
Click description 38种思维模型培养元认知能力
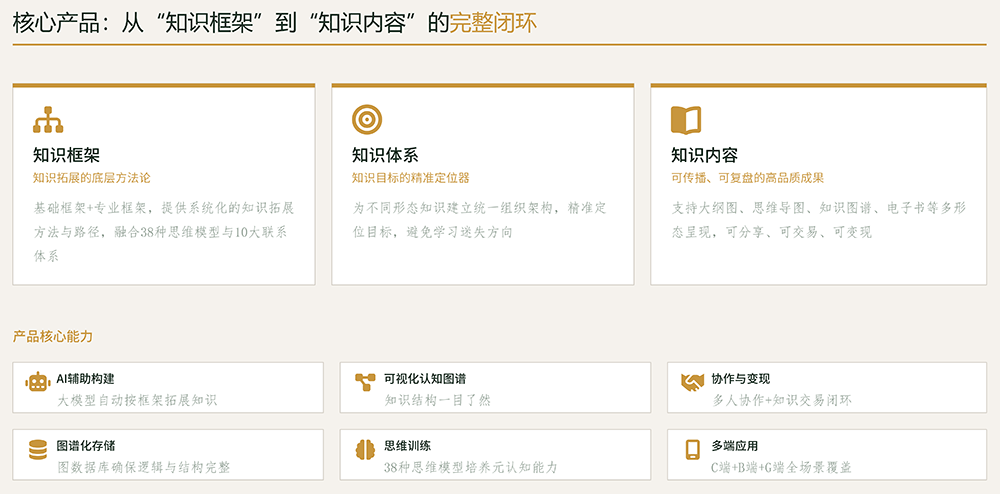(x=471, y=467)
